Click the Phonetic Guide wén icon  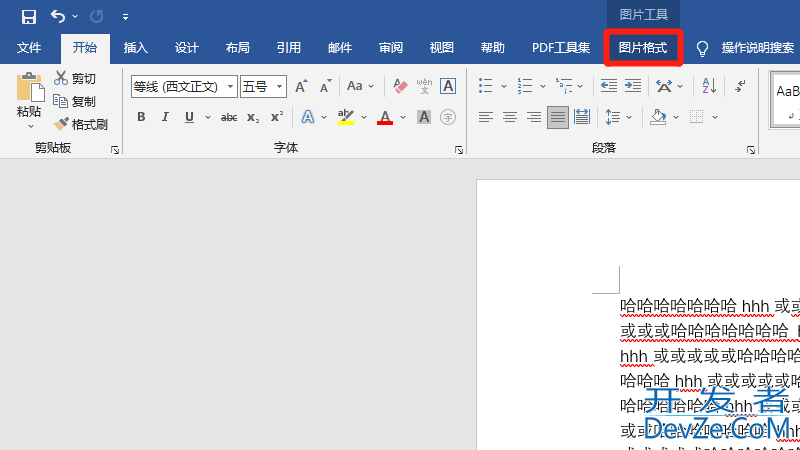click(424, 86)
